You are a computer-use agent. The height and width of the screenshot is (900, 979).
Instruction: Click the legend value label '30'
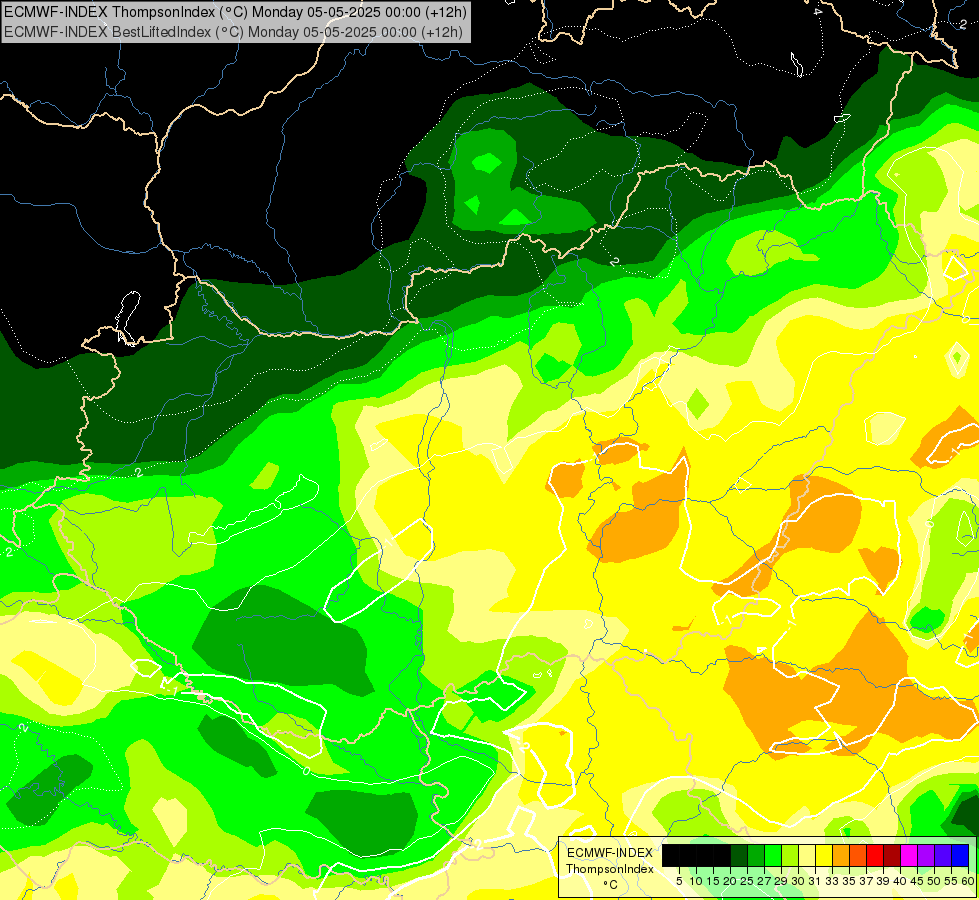coord(798,881)
